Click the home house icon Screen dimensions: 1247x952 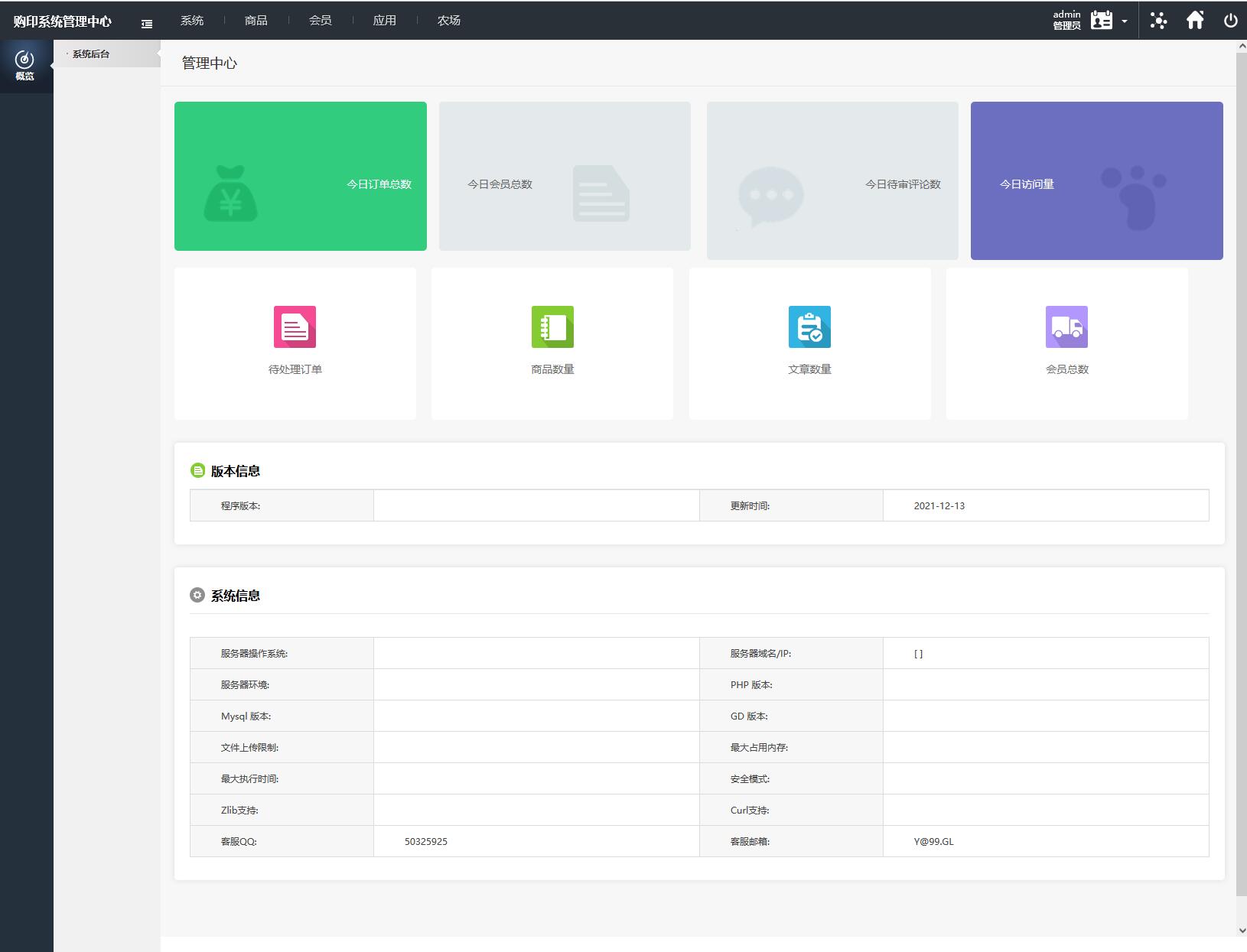[x=1195, y=21]
